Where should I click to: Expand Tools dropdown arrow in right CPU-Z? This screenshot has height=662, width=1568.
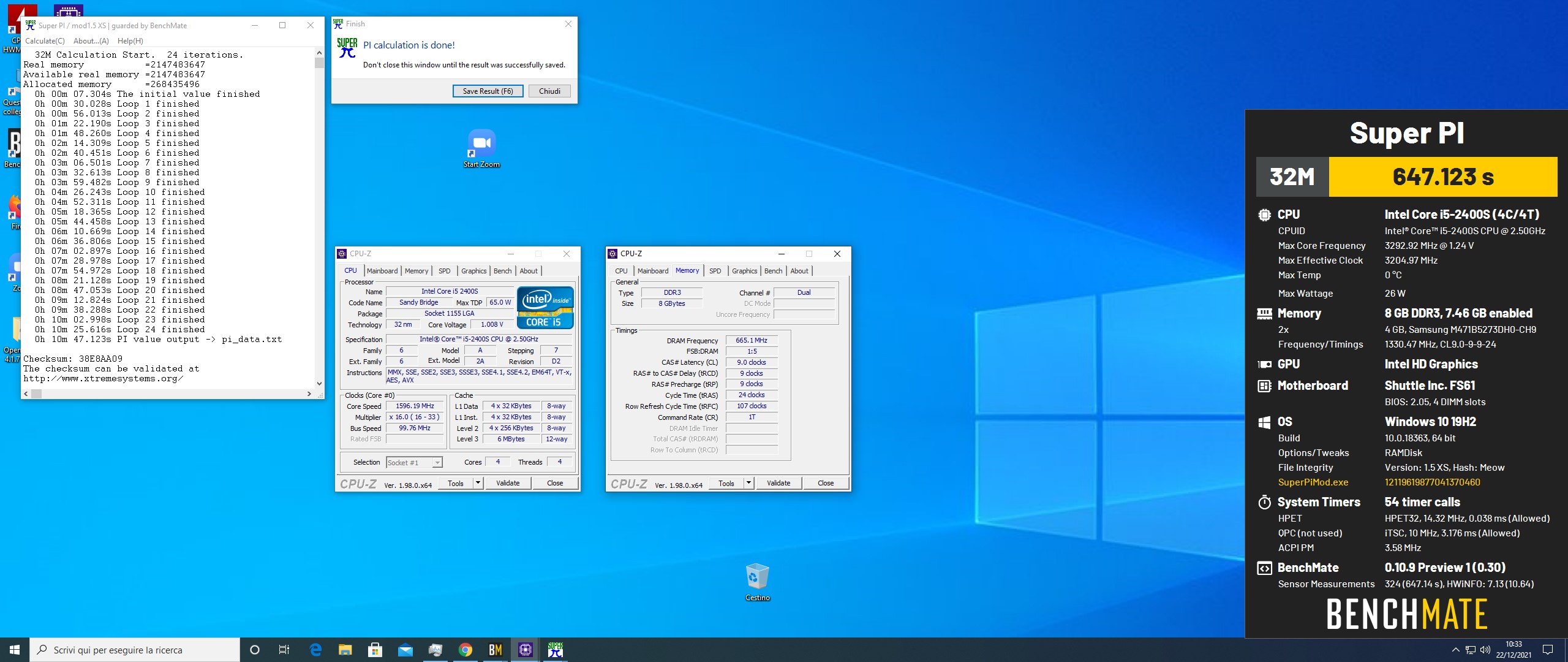(748, 484)
